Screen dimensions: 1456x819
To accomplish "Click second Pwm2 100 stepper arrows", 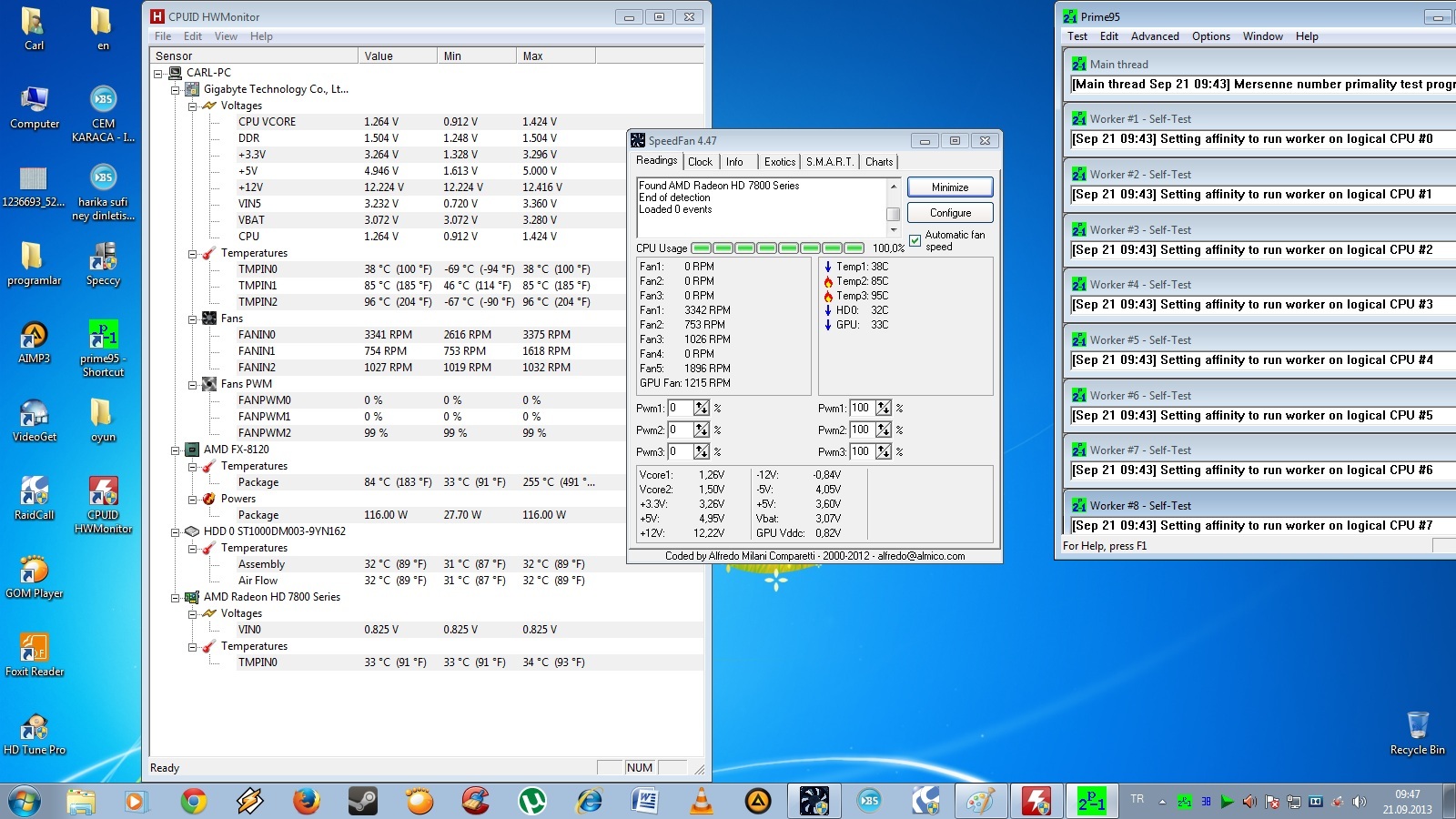I will coord(884,430).
